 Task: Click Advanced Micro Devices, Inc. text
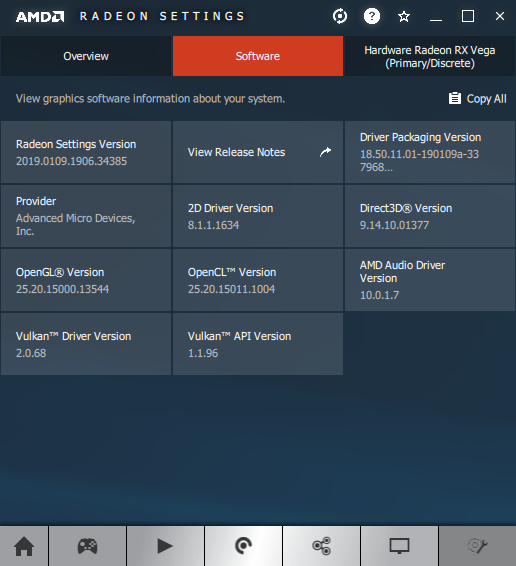coord(75,225)
